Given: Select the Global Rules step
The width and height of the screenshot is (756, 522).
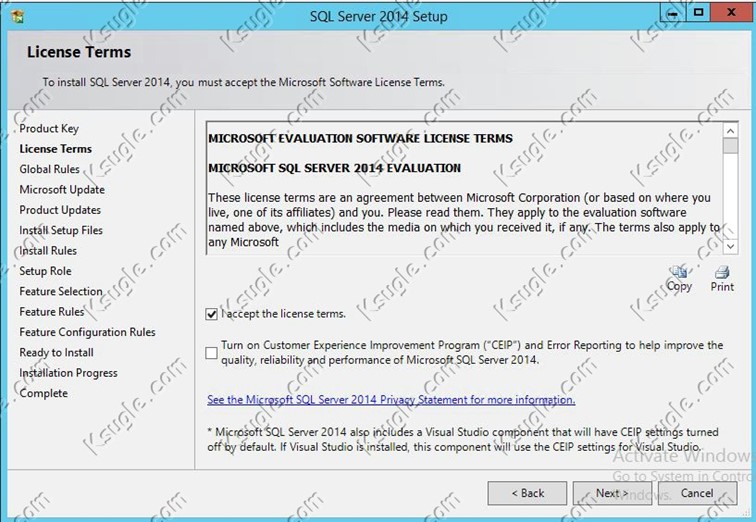Looking at the screenshot, I should (50, 169).
